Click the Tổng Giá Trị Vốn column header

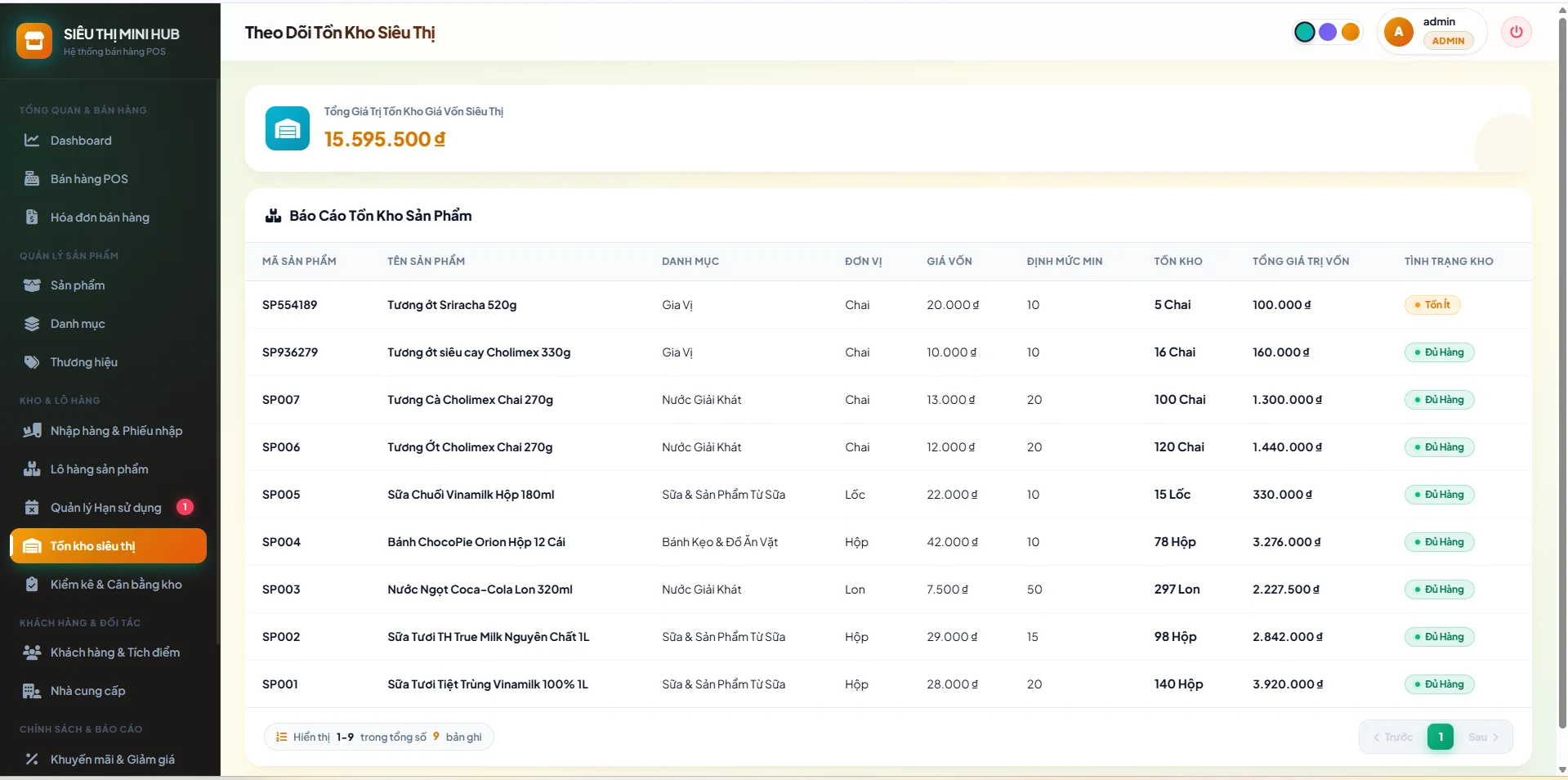[1301, 262]
